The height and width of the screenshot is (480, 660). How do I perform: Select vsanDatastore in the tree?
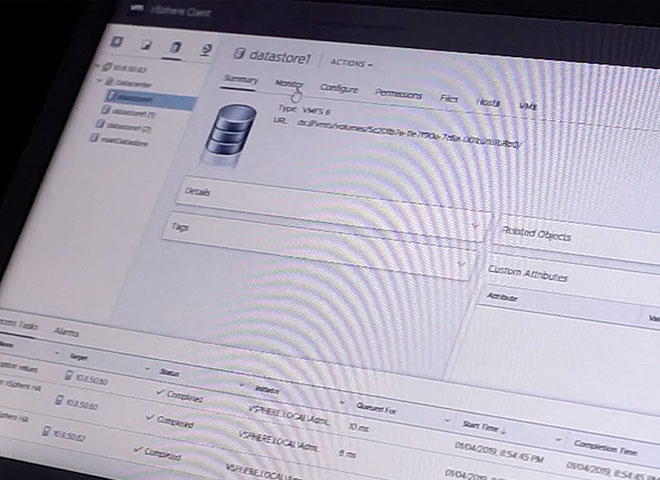click(x=124, y=141)
